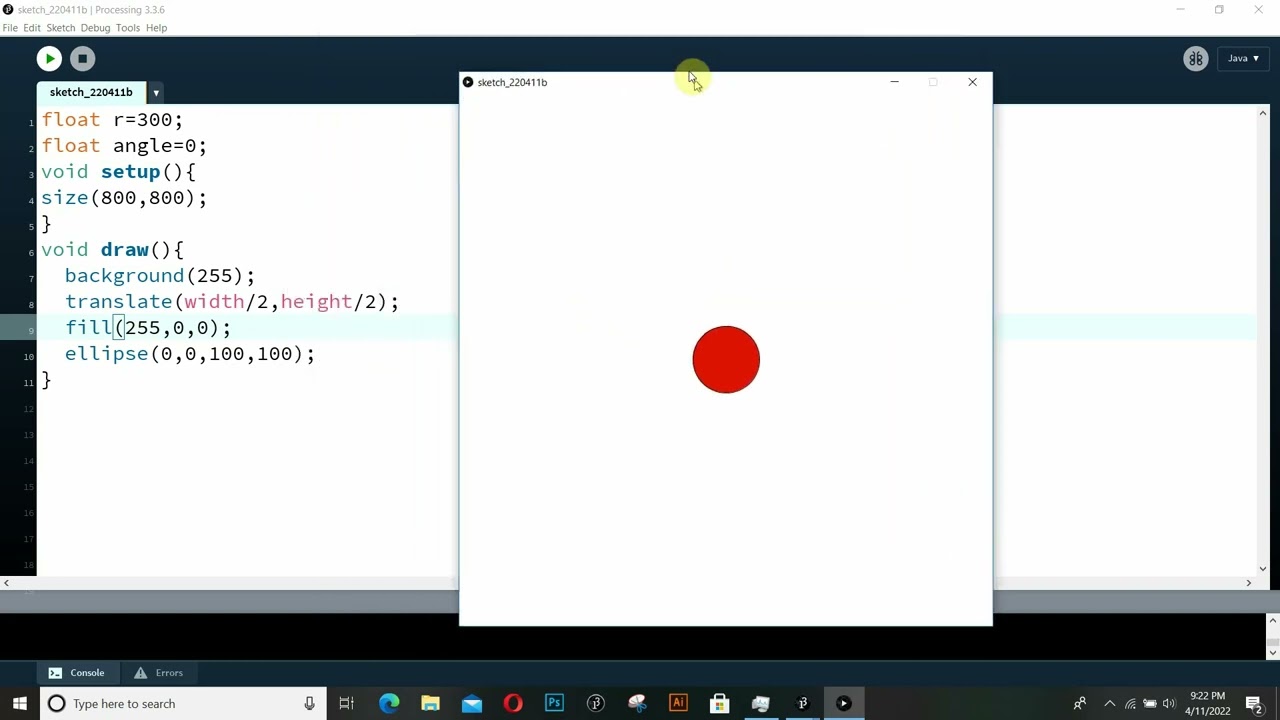Click the 'translate(width/2,height/2);' line
Image resolution: width=1280 pixels, height=720 pixels.
(x=232, y=302)
